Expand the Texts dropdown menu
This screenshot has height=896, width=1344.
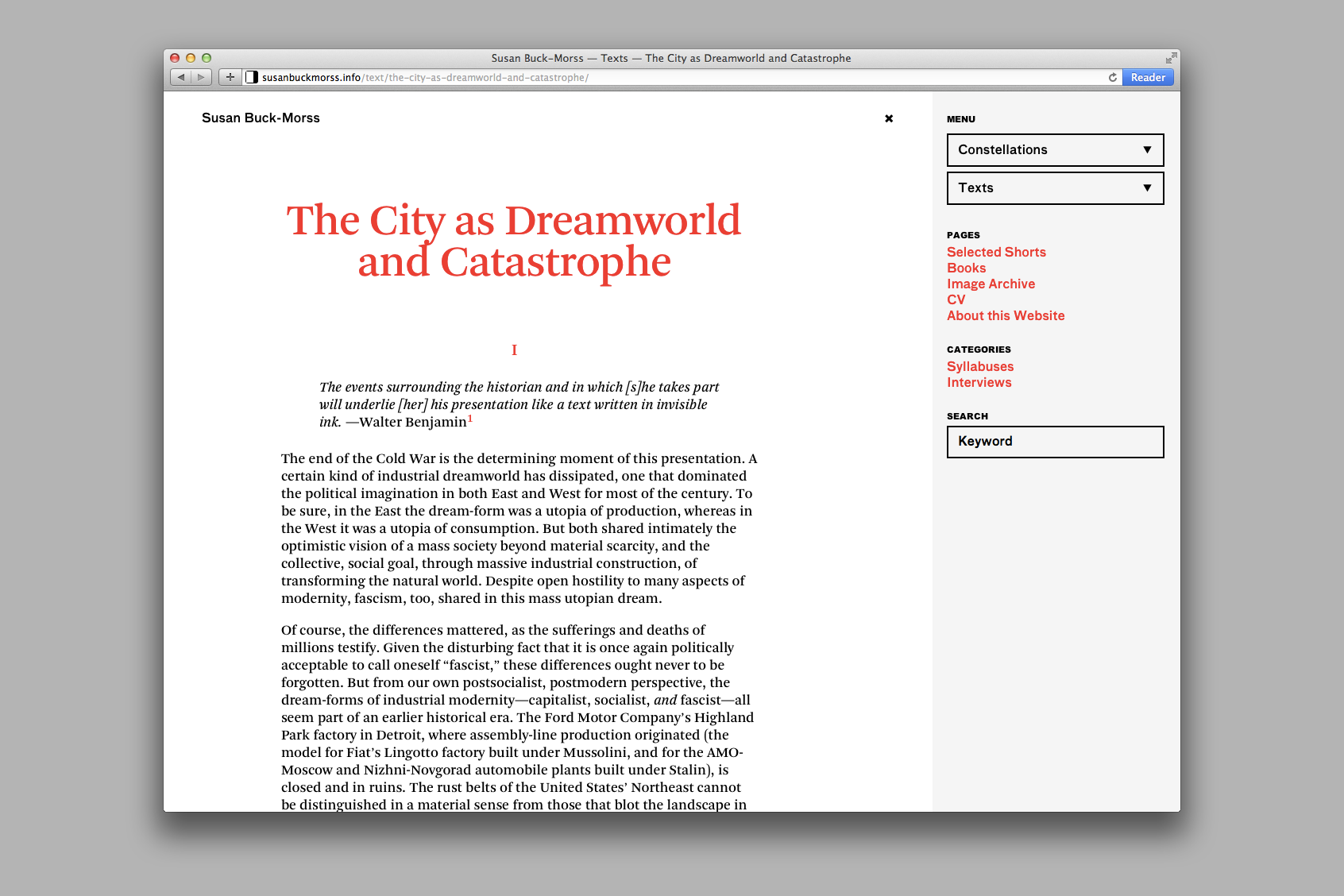[x=1055, y=188]
